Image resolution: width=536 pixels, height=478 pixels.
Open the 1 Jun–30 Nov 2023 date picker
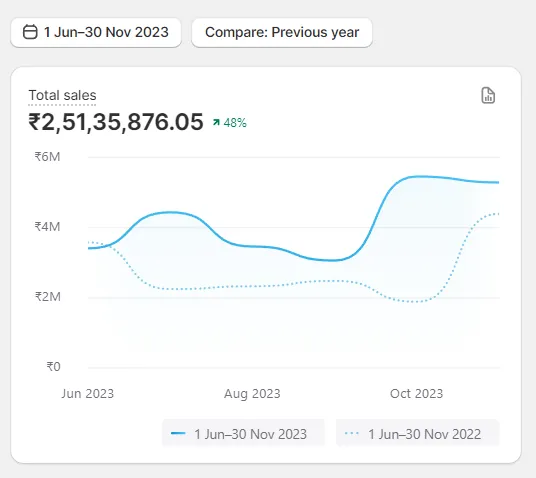[96, 32]
